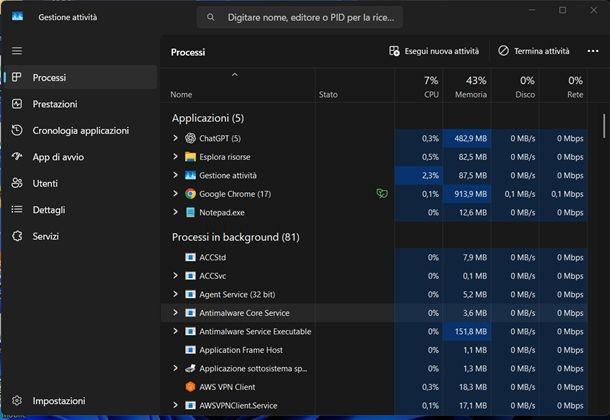
Task: Click the ChatGPT app icon
Action: pos(190,138)
